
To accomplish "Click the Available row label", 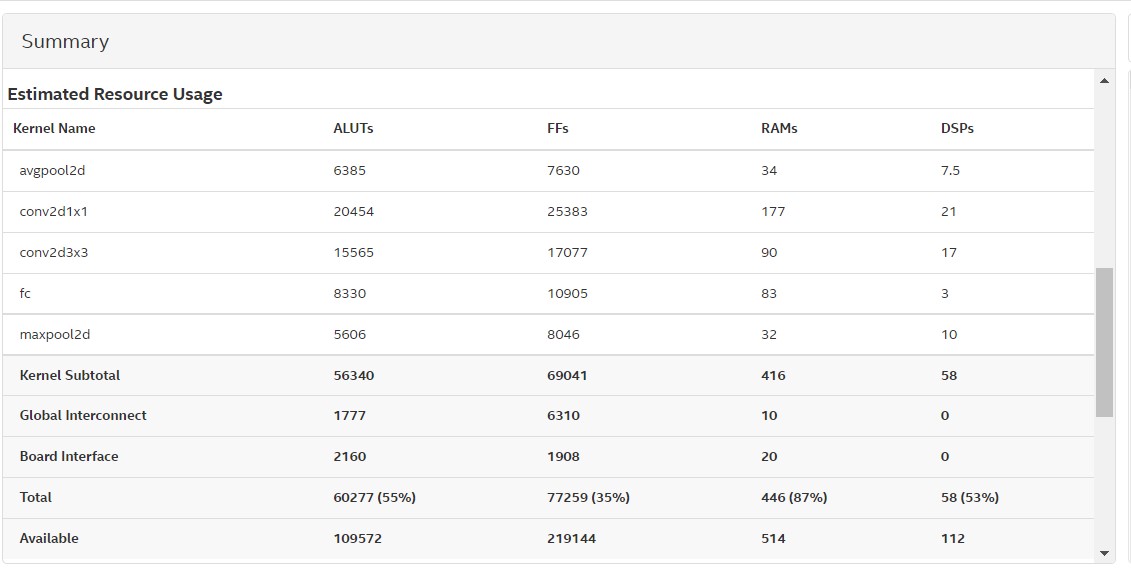I will (x=49, y=539).
